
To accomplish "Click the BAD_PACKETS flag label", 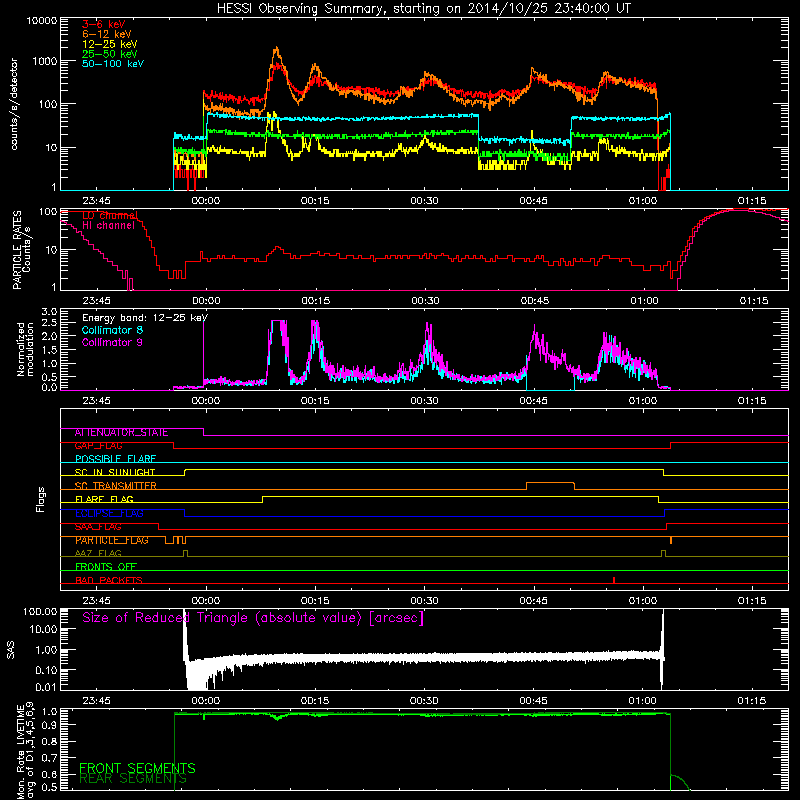I will point(109,580).
